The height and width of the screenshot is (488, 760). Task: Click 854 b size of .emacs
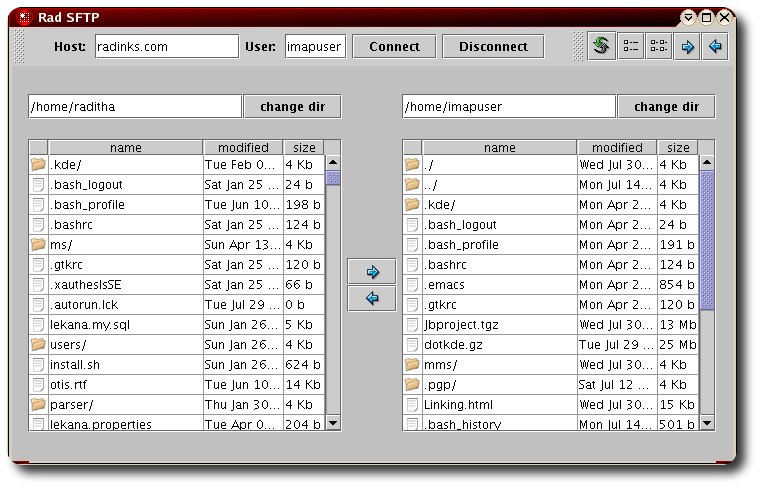tap(678, 284)
